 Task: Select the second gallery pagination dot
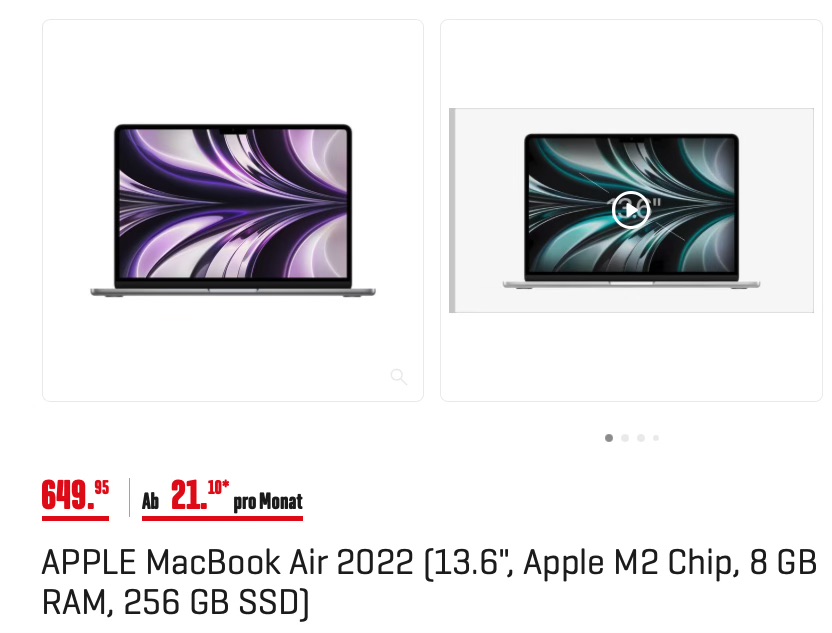tap(625, 438)
